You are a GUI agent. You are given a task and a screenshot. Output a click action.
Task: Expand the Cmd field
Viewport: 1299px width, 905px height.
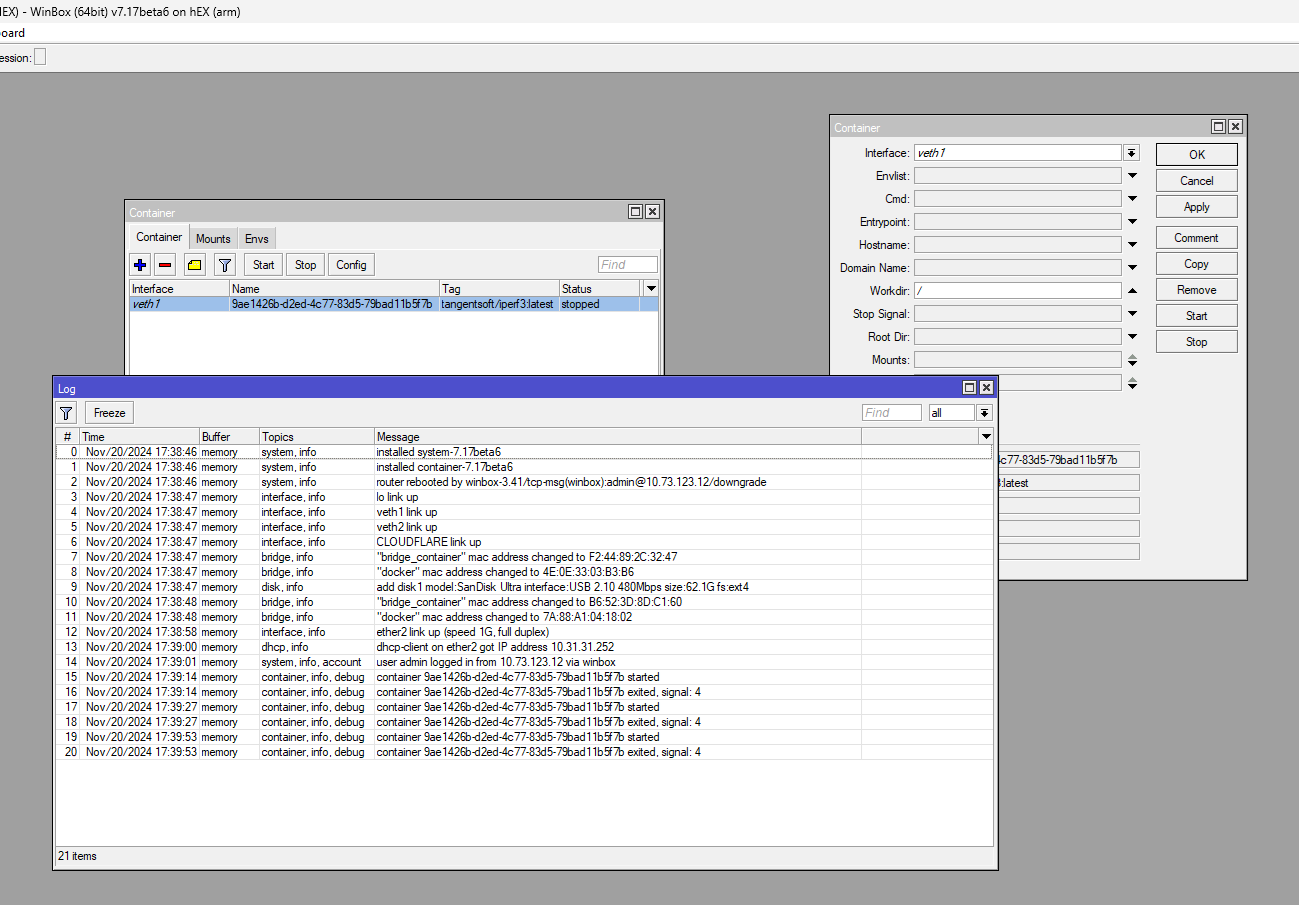point(1132,199)
